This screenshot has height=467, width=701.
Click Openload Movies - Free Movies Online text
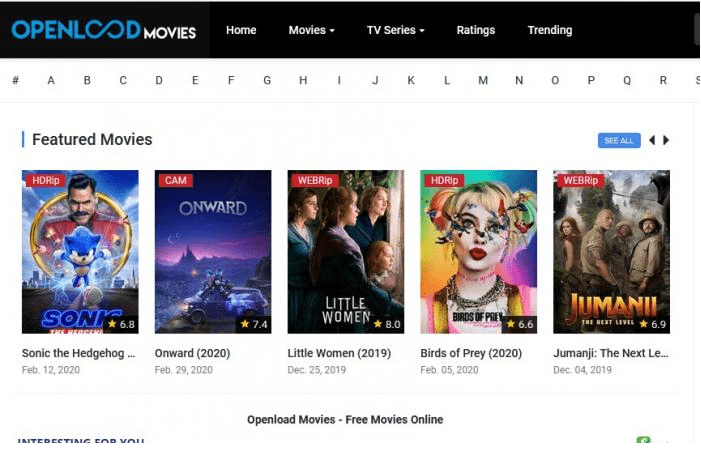tap(345, 420)
